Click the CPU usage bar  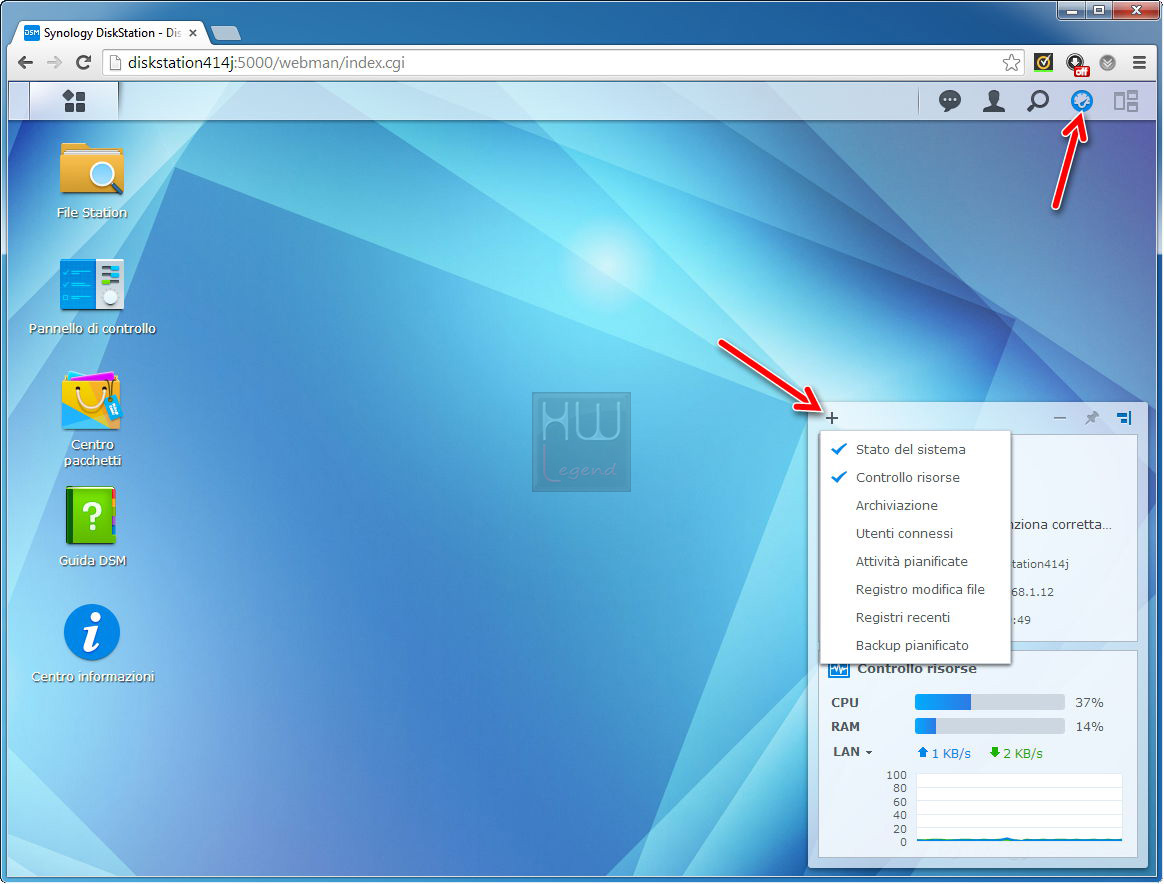pyautogui.click(x=990, y=702)
